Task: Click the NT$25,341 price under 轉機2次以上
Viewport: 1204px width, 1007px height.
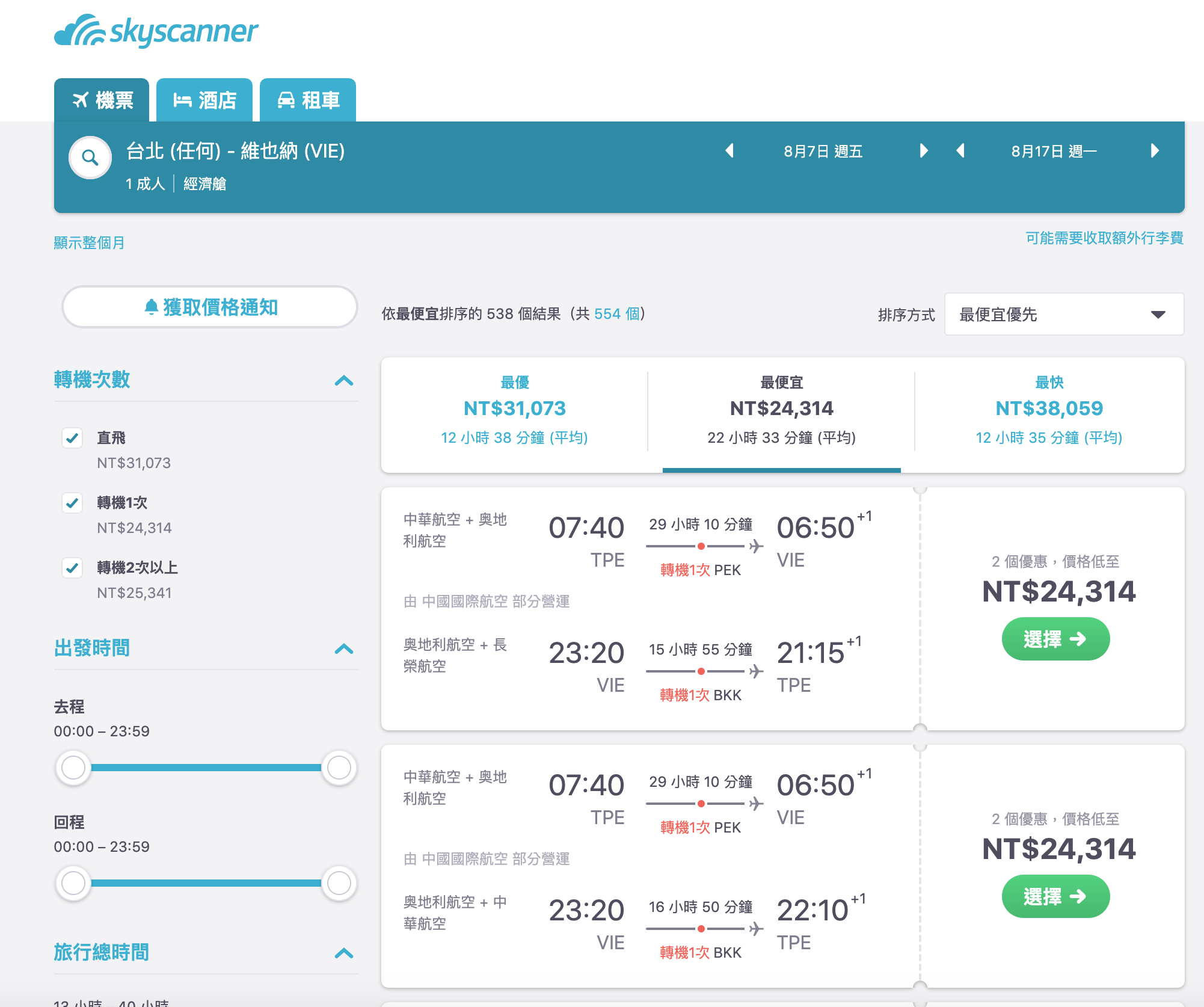Action: (x=134, y=593)
